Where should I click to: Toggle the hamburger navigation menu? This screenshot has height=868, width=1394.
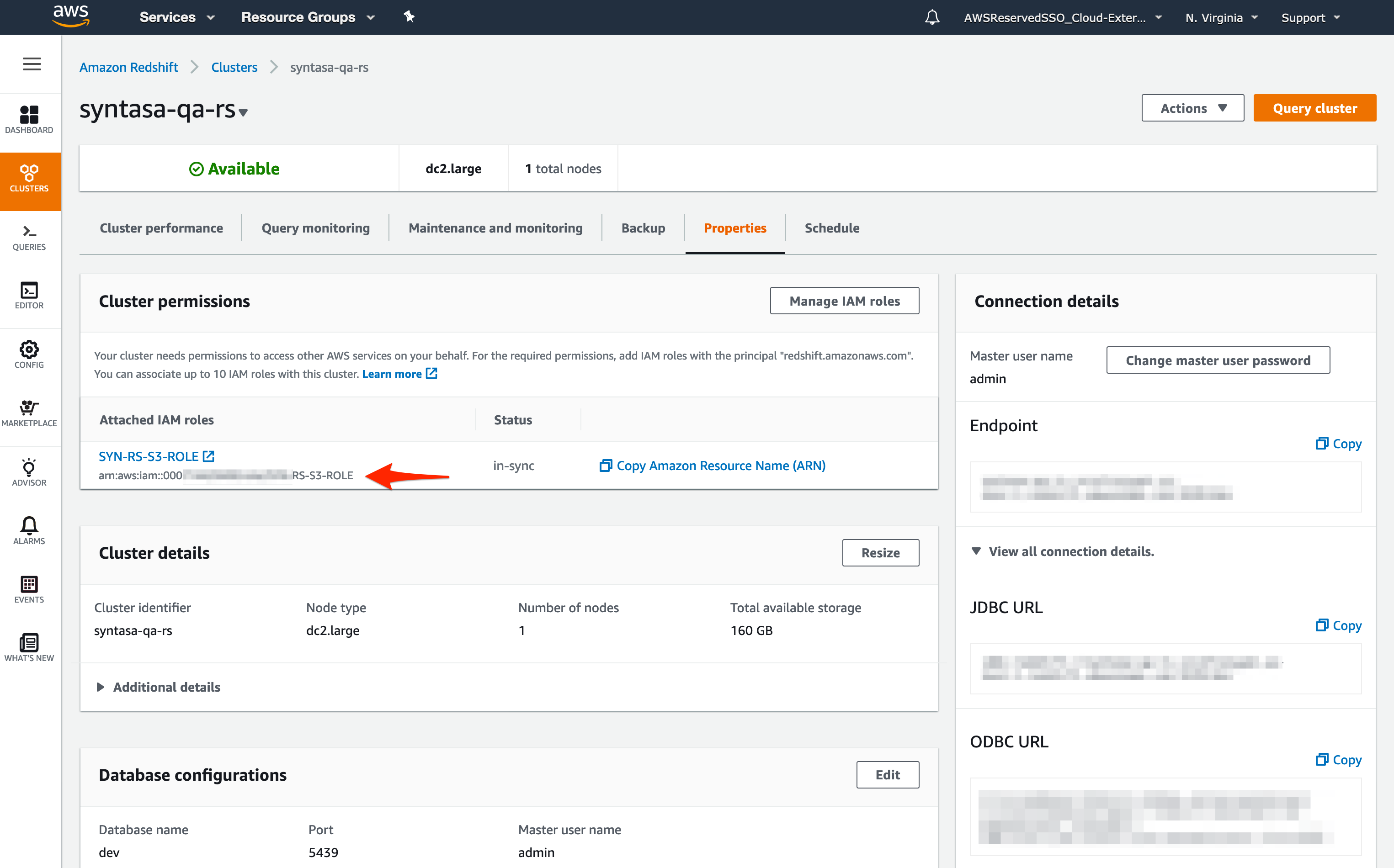click(32, 64)
